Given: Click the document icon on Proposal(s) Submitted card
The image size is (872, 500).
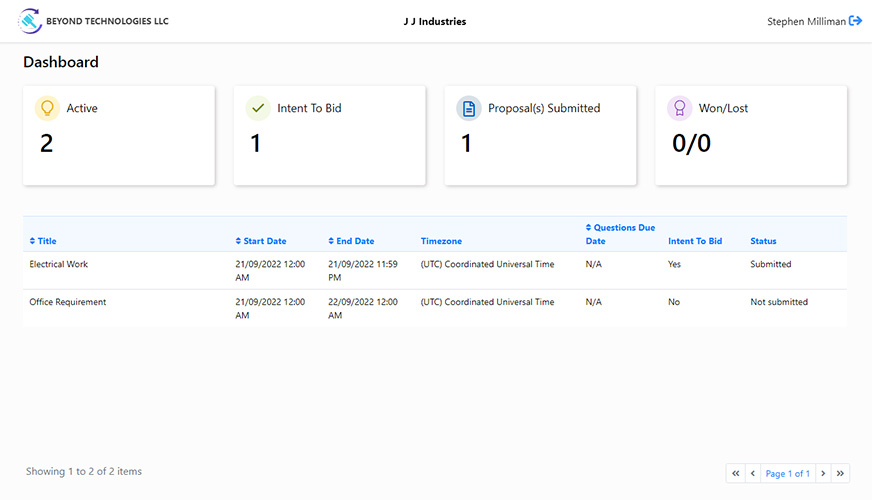Looking at the screenshot, I should point(468,108).
